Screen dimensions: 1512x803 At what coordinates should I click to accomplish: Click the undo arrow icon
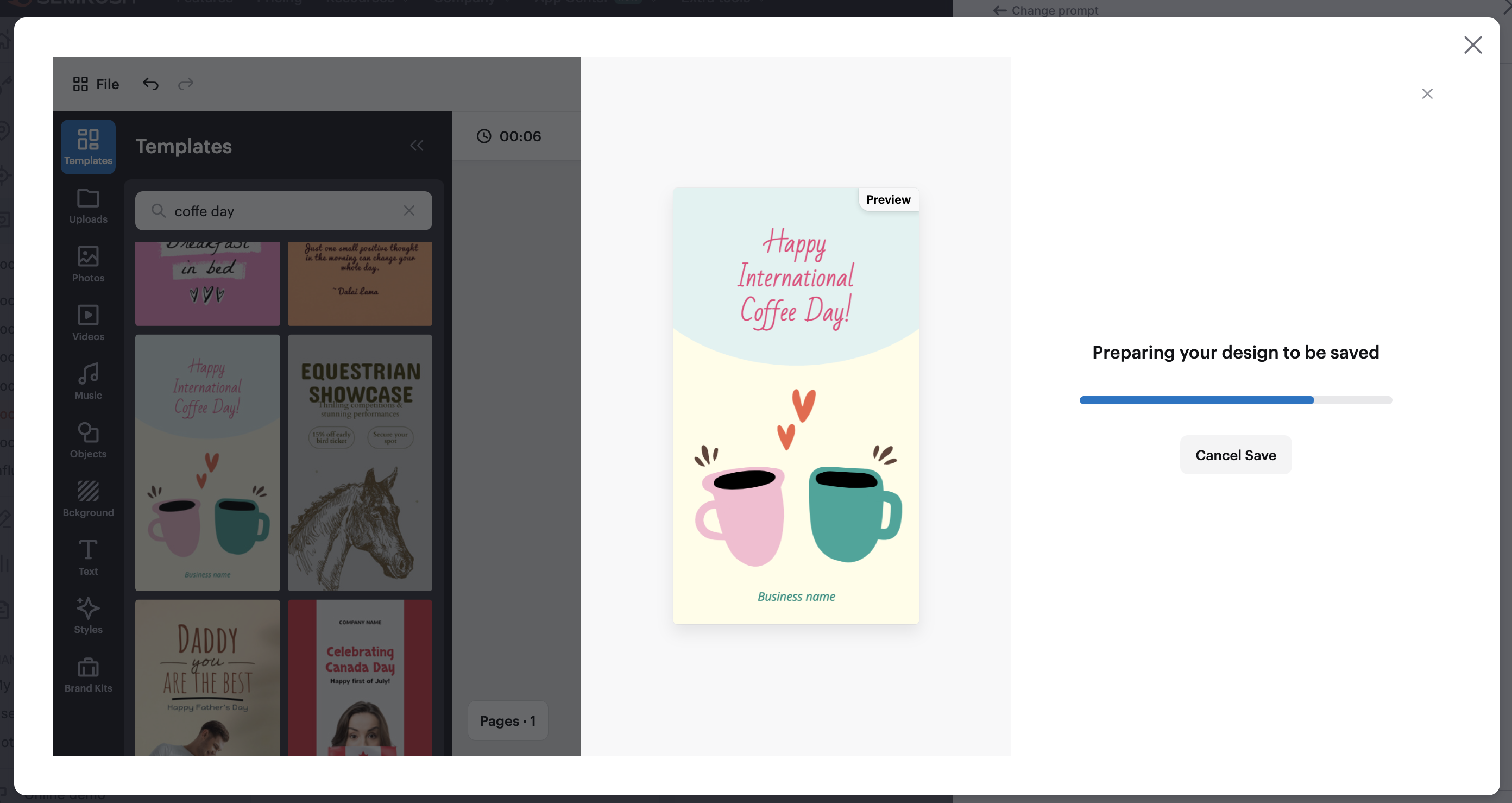(151, 84)
